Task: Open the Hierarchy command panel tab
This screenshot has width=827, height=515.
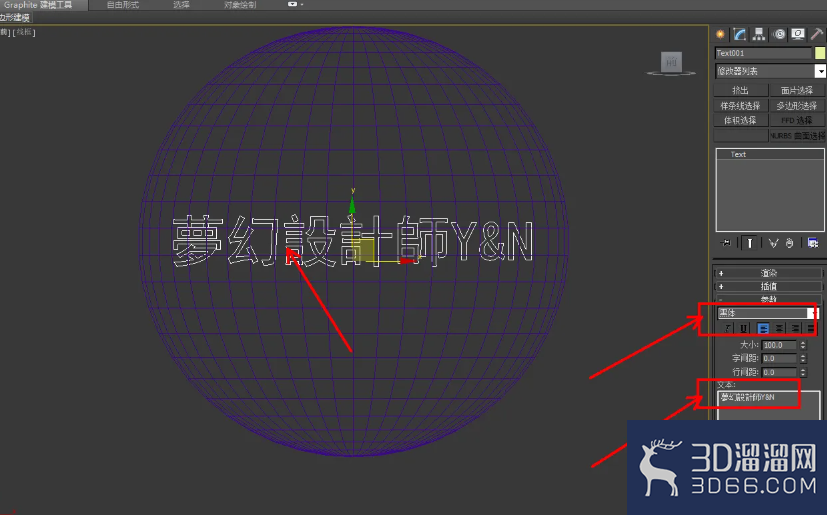Action: pyautogui.click(x=759, y=35)
